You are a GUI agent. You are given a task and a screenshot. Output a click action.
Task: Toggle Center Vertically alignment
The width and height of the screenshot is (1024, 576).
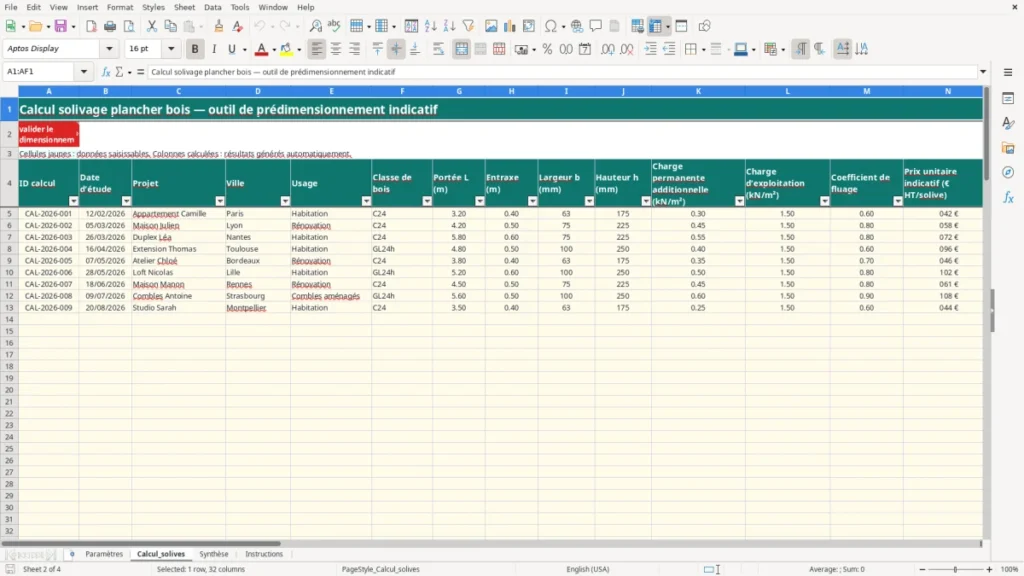(396, 49)
